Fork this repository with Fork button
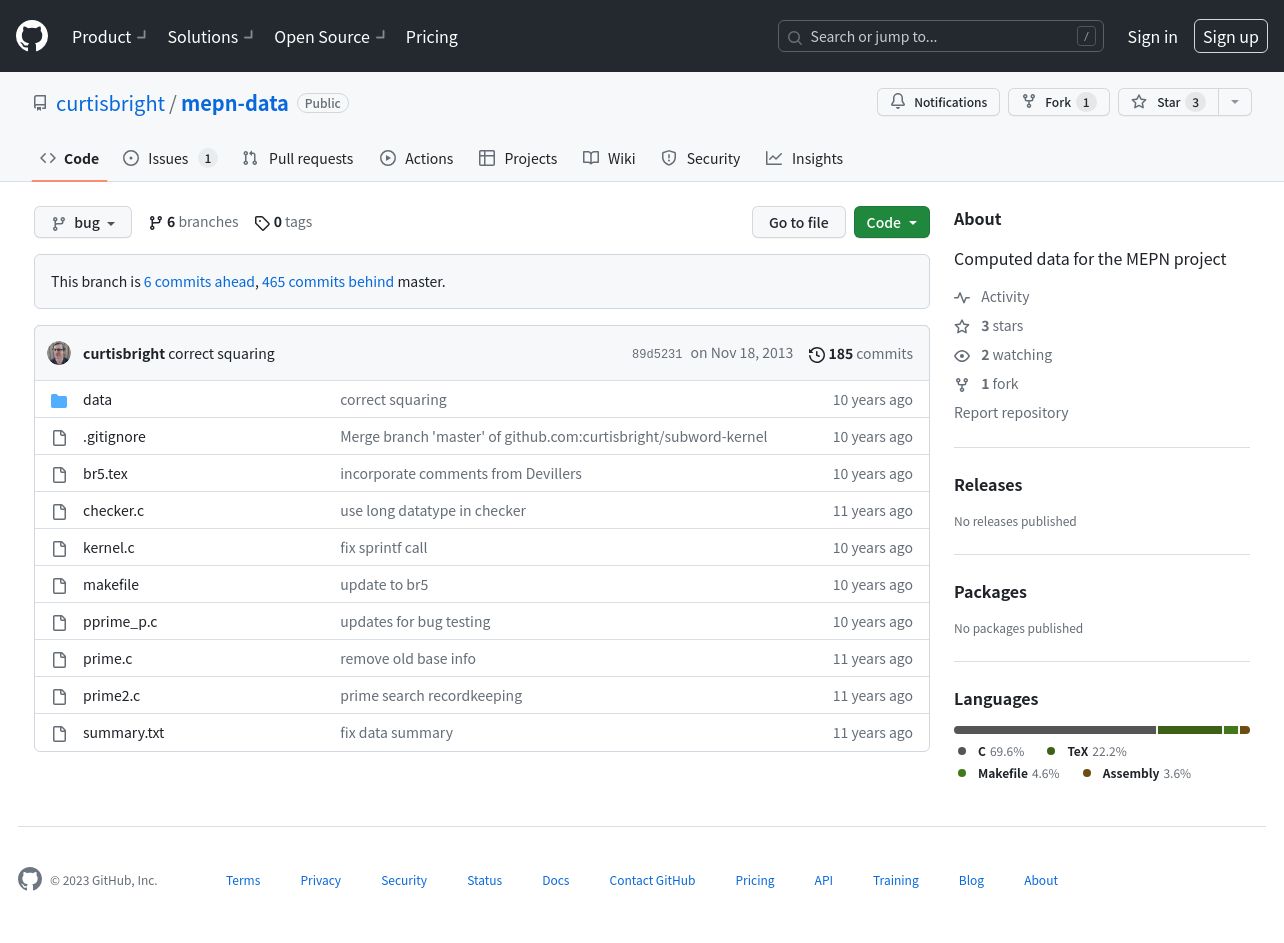This screenshot has width=1284, height=943. pyautogui.click(x=1058, y=102)
